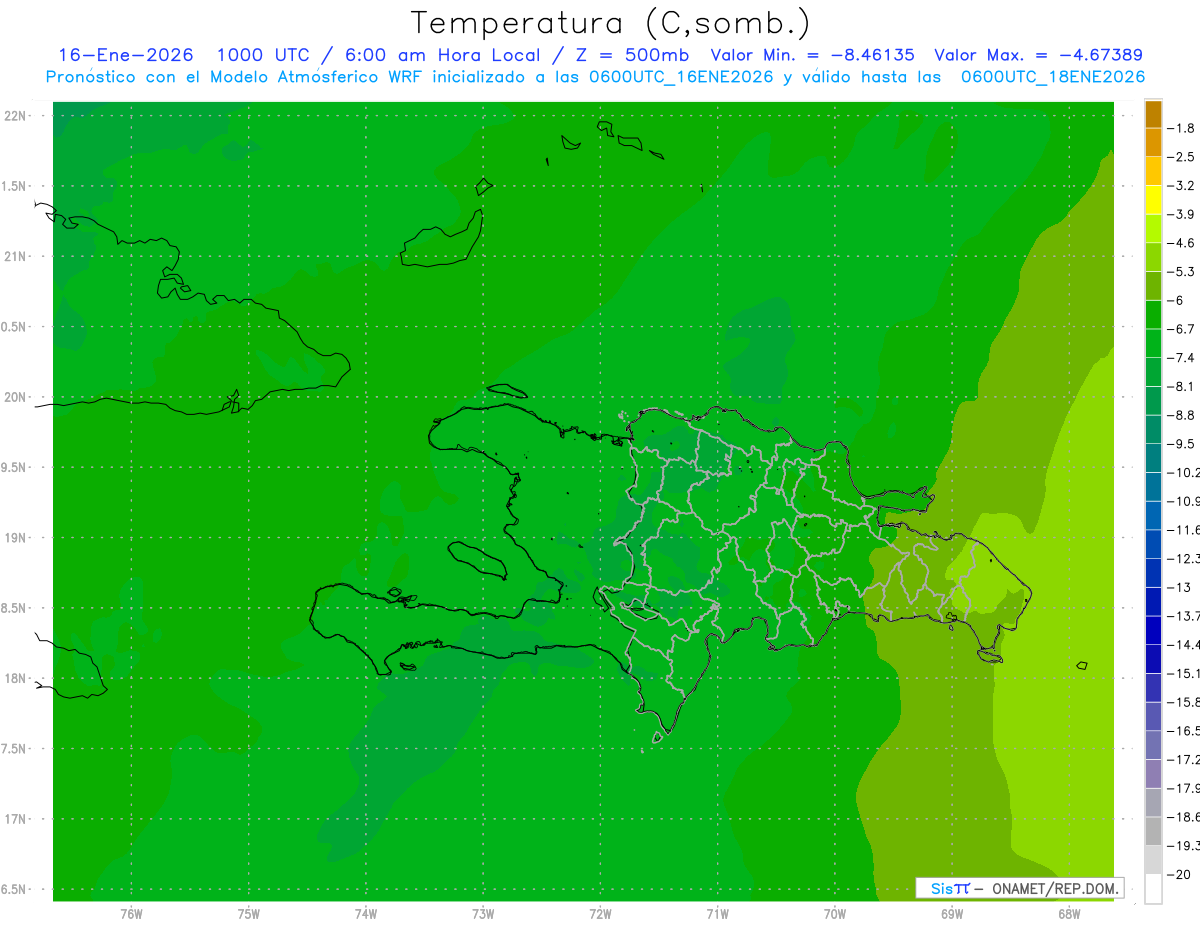Click the "73W" longitude axis label

[483, 913]
